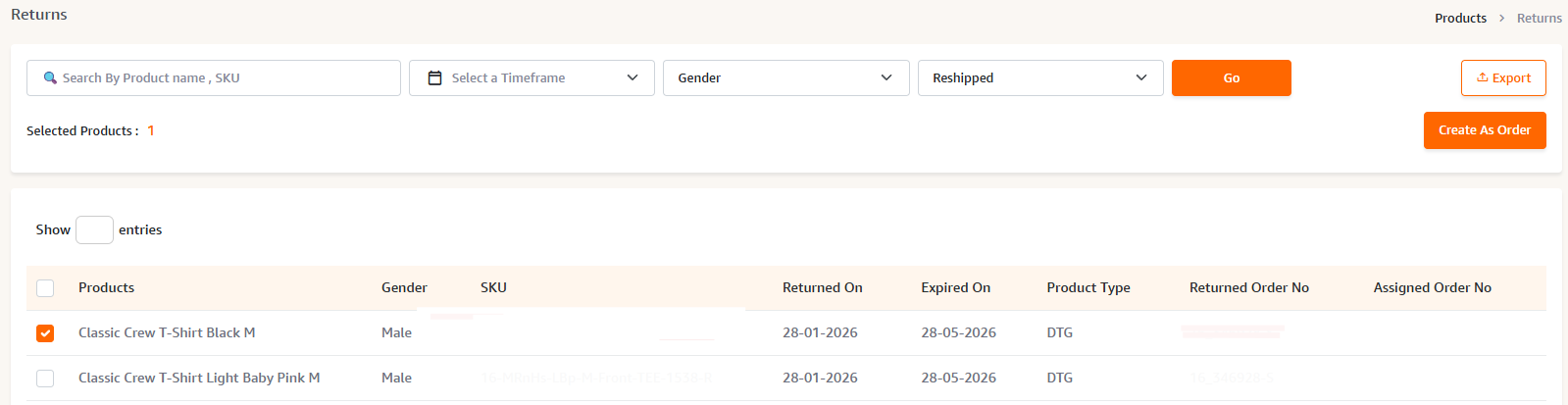Go to Products breadcrumb link
The image size is (1568, 405).
point(1460,19)
